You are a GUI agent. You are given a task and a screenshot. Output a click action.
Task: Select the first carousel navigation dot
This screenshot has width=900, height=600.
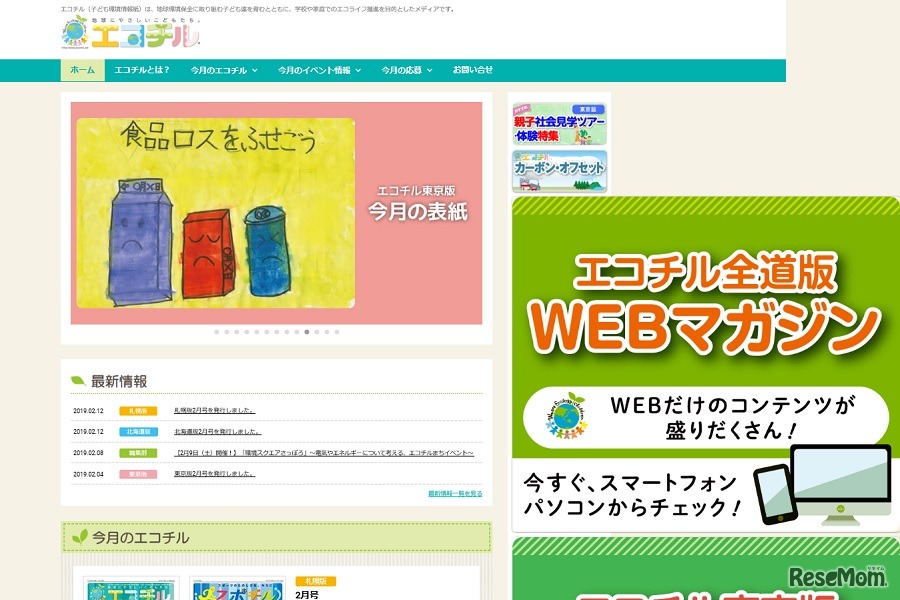pyautogui.click(x=217, y=331)
